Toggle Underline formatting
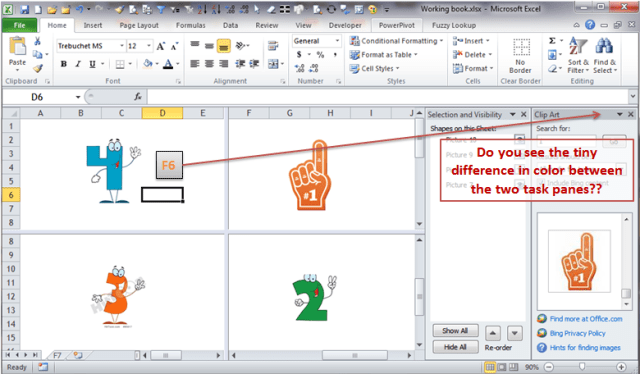 pyautogui.click(x=92, y=64)
